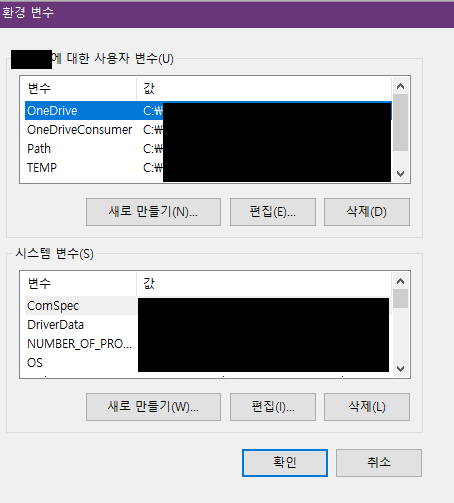Select the ComSpec system variable
This screenshot has width=454, height=503.
[x=208, y=306]
